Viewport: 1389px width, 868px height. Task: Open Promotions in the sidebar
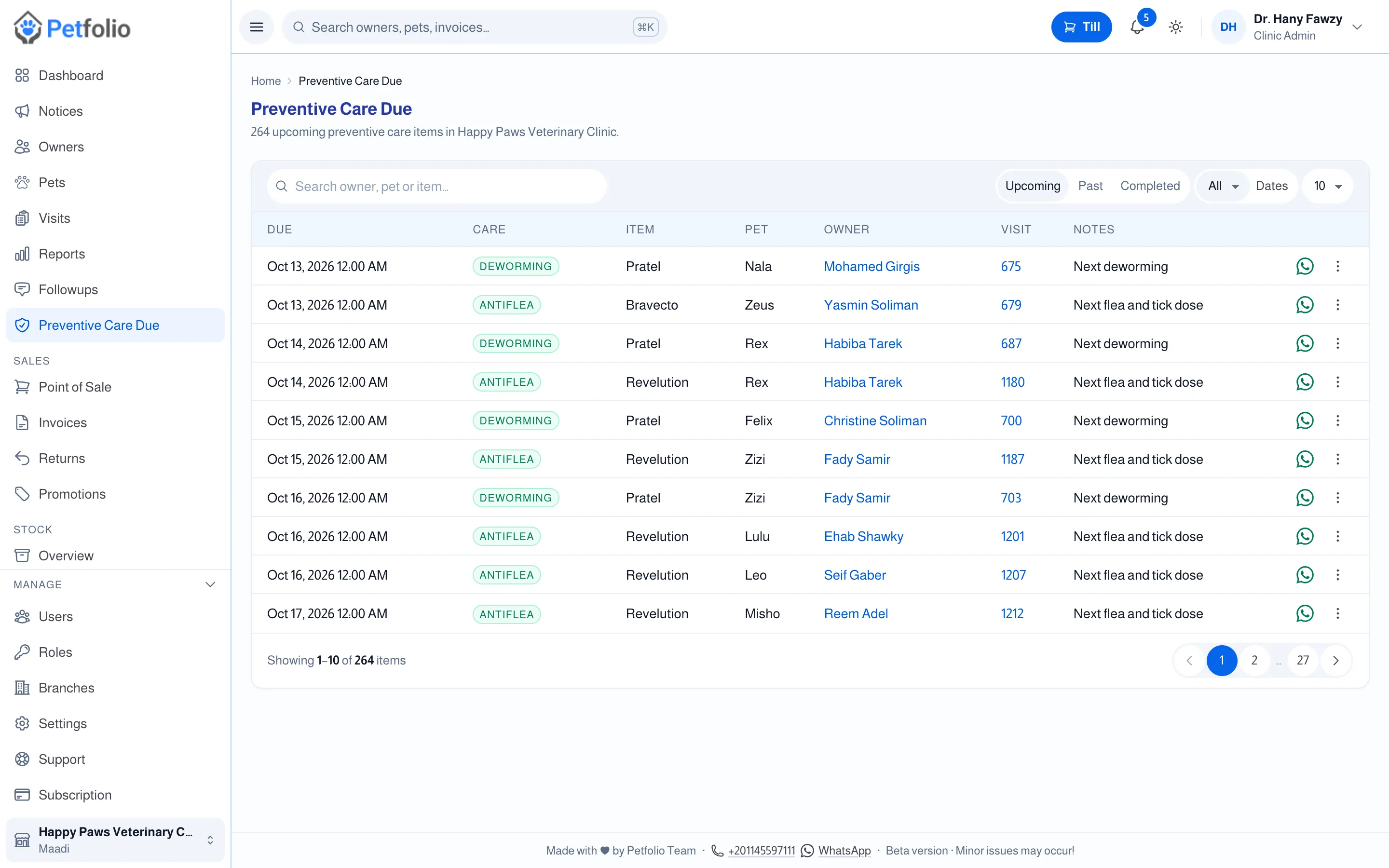tap(115, 494)
